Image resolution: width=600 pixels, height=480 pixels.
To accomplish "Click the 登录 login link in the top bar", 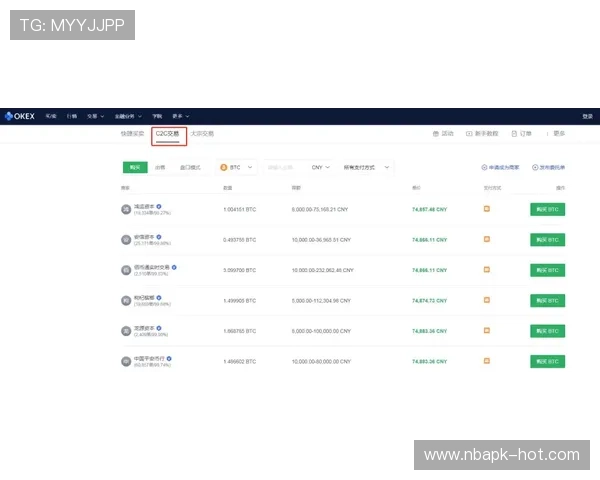I will point(587,116).
